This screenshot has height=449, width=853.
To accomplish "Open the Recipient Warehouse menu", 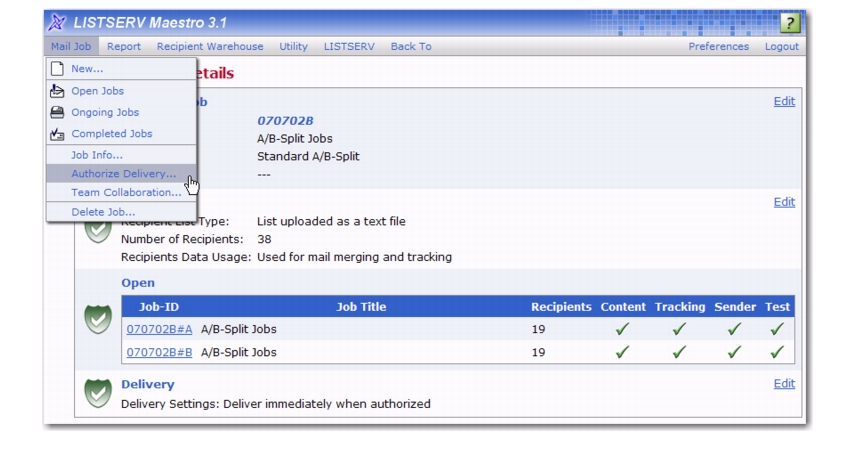I will point(210,46).
